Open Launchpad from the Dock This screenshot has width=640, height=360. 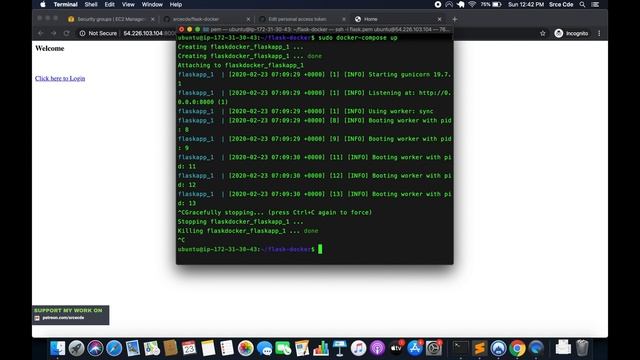point(76,348)
